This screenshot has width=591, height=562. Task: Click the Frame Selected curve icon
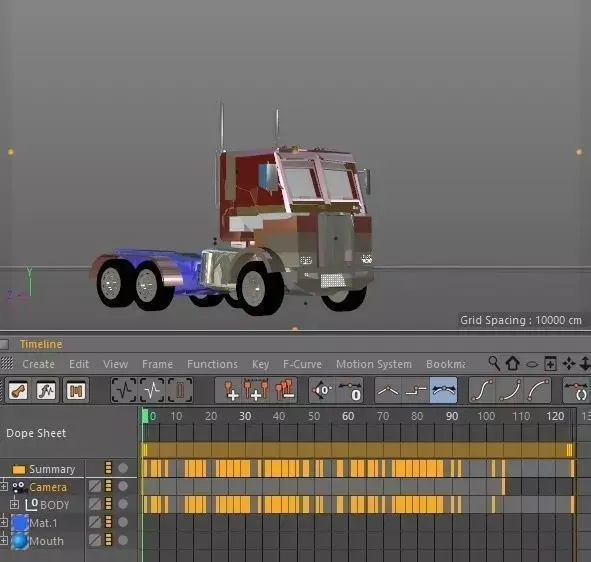152,390
